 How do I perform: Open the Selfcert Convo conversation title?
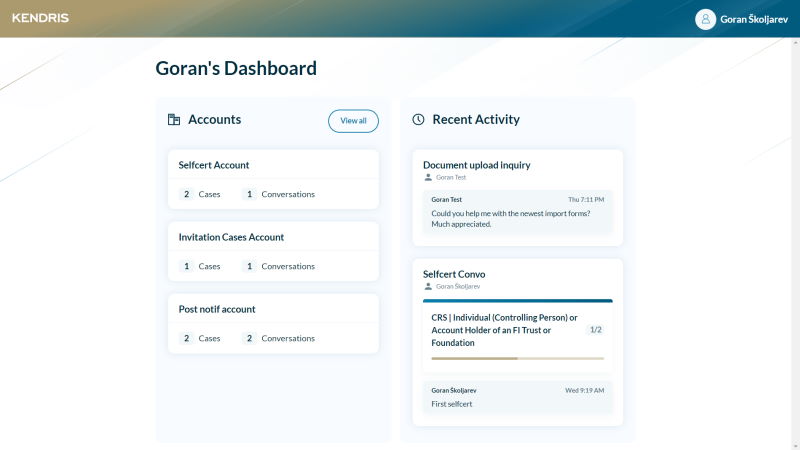(x=454, y=273)
